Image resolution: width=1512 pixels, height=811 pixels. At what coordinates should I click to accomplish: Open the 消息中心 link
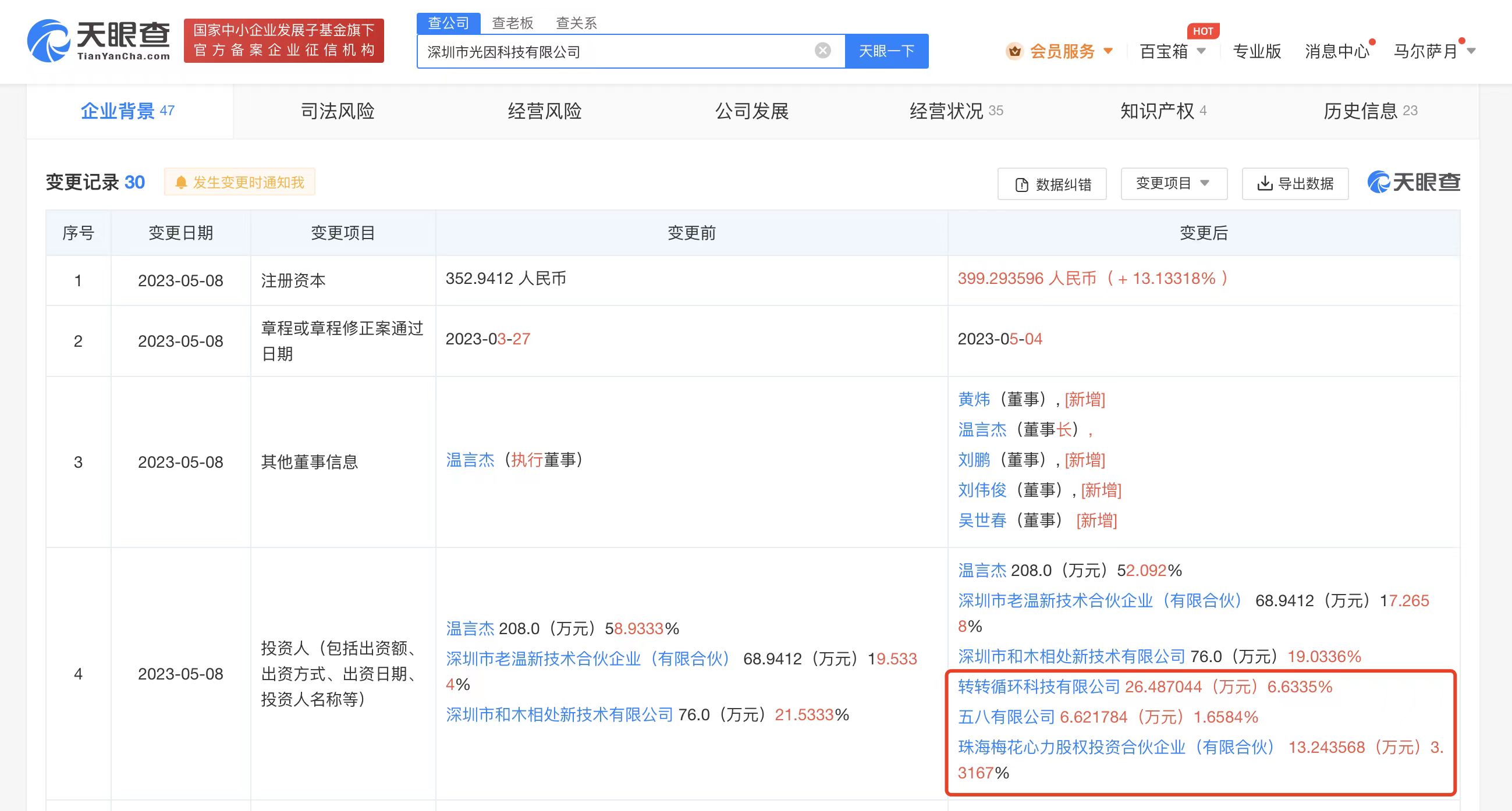pos(1337,51)
